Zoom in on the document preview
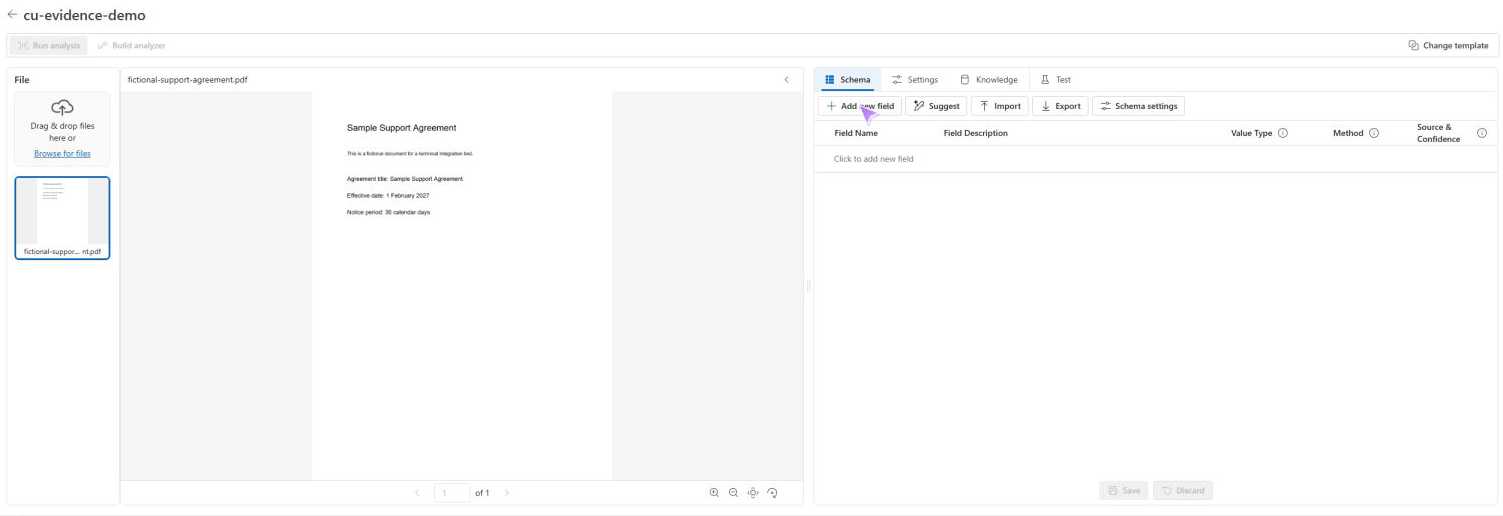The image size is (1503, 516). click(x=714, y=493)
